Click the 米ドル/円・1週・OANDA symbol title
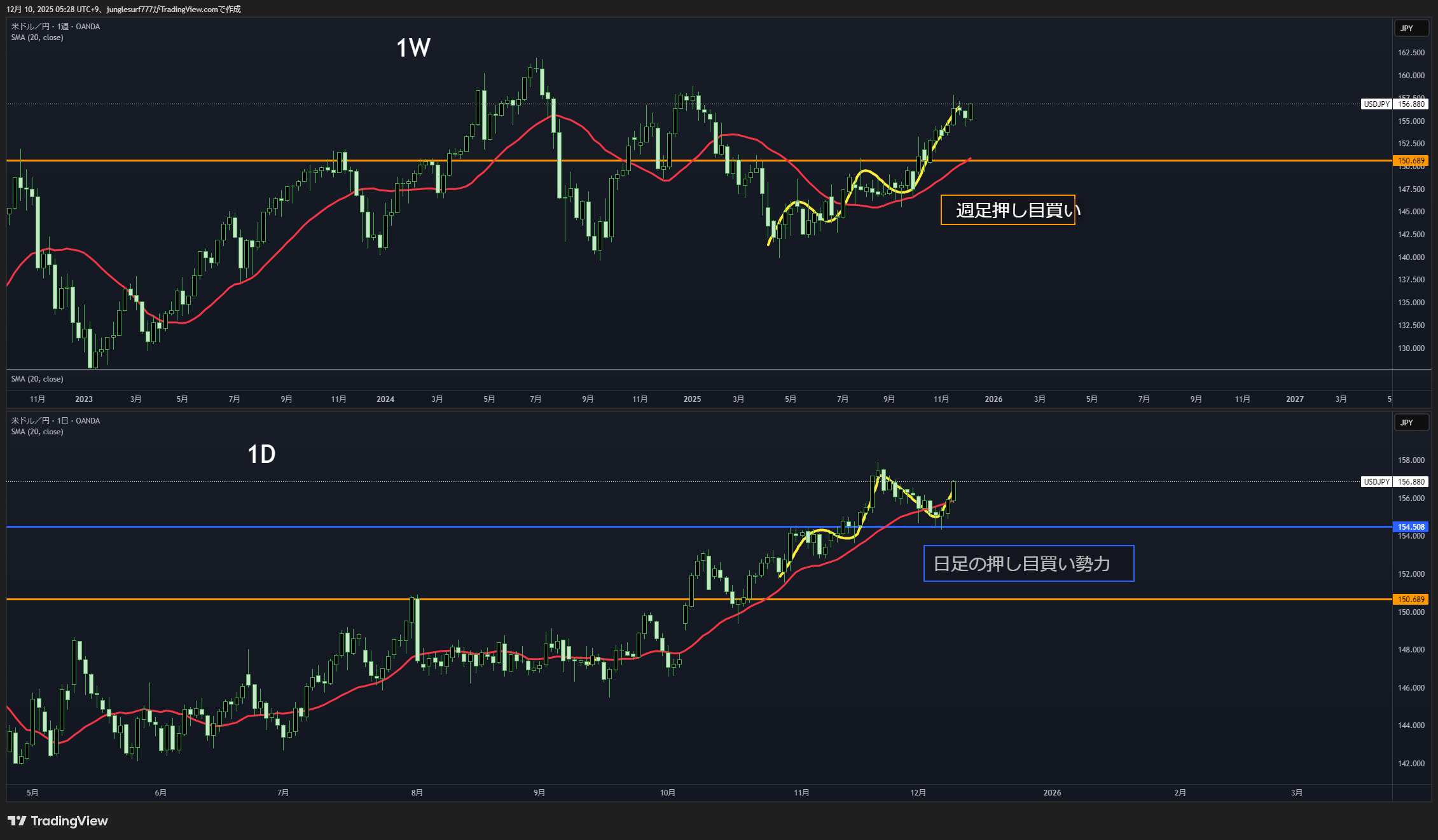The image size is (1438, 840). [55, 27]
